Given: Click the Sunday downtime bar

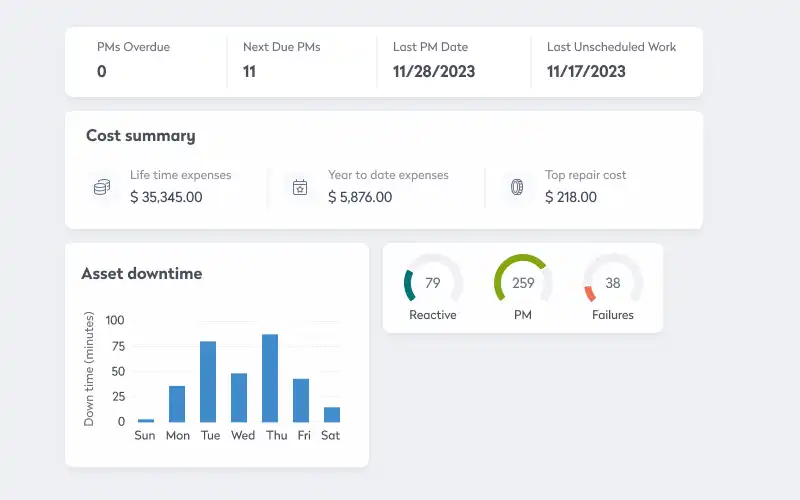Looking at the screenshot, I should [x=146, y=420].
